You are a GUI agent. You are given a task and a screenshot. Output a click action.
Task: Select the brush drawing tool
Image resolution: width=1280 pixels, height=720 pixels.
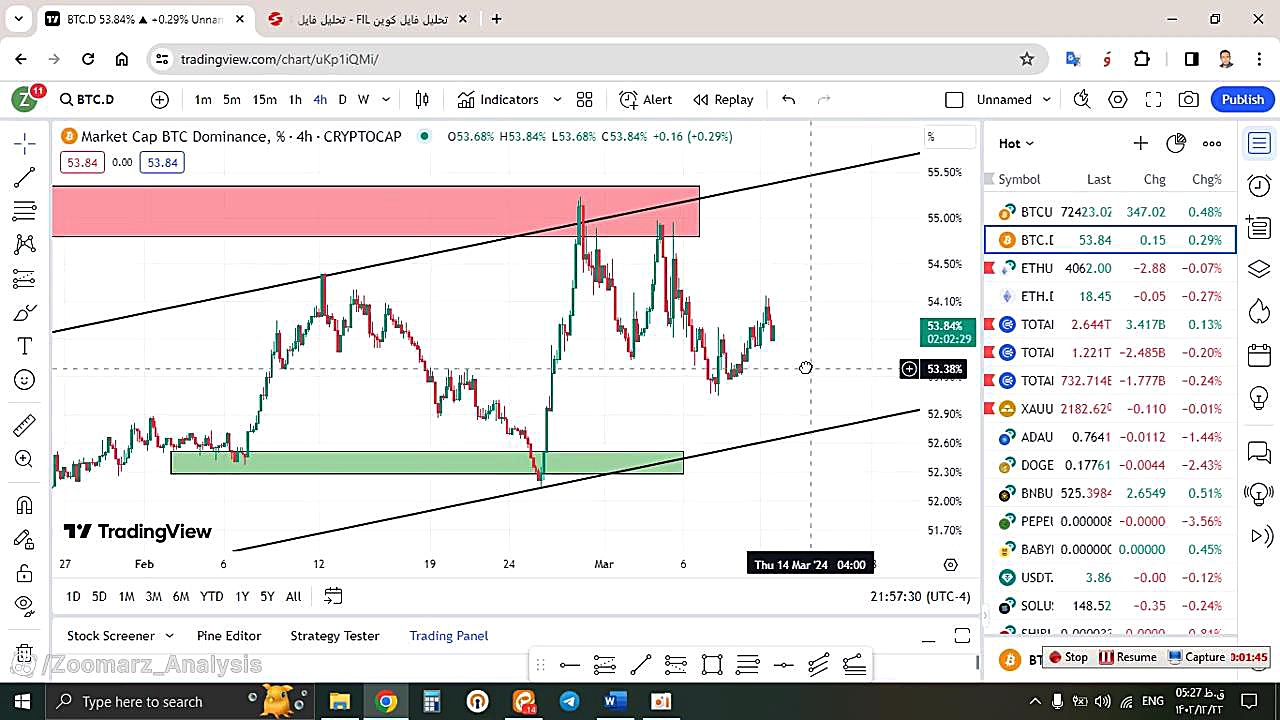pyautogui.click(x=25, y=313)
